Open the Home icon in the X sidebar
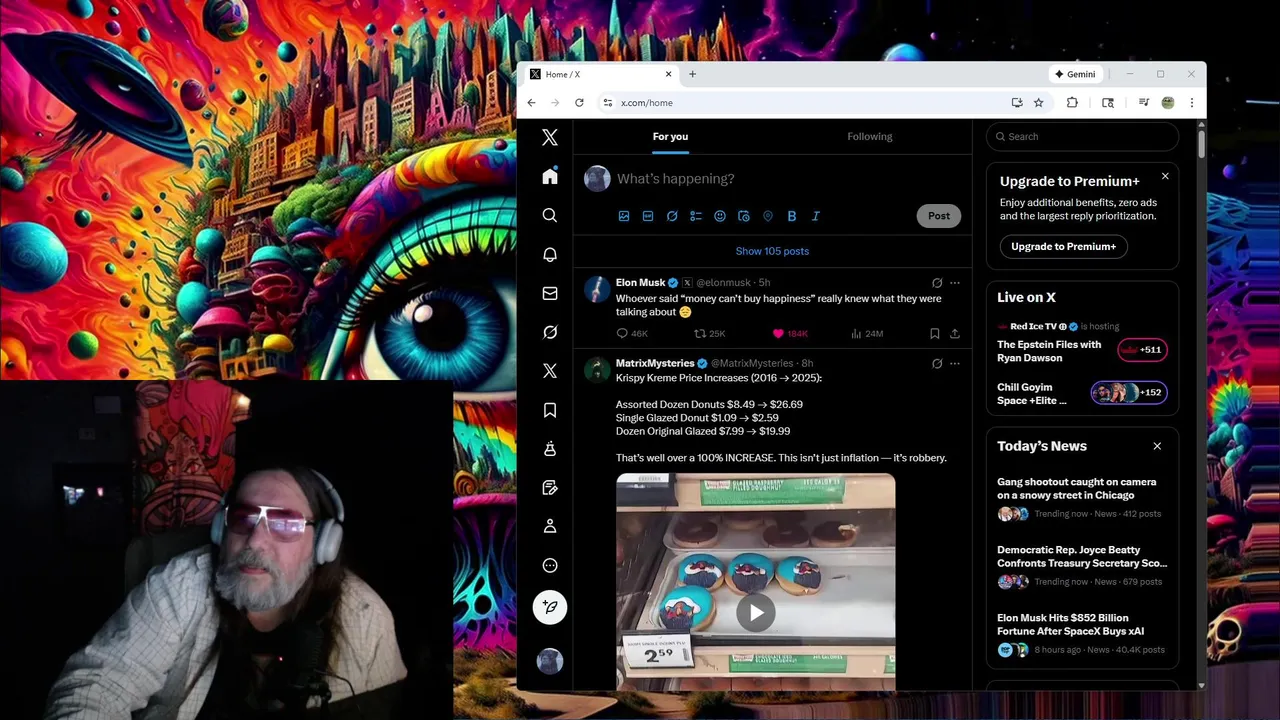Viewport: 1280px width, 720px height. click(550, 176)
